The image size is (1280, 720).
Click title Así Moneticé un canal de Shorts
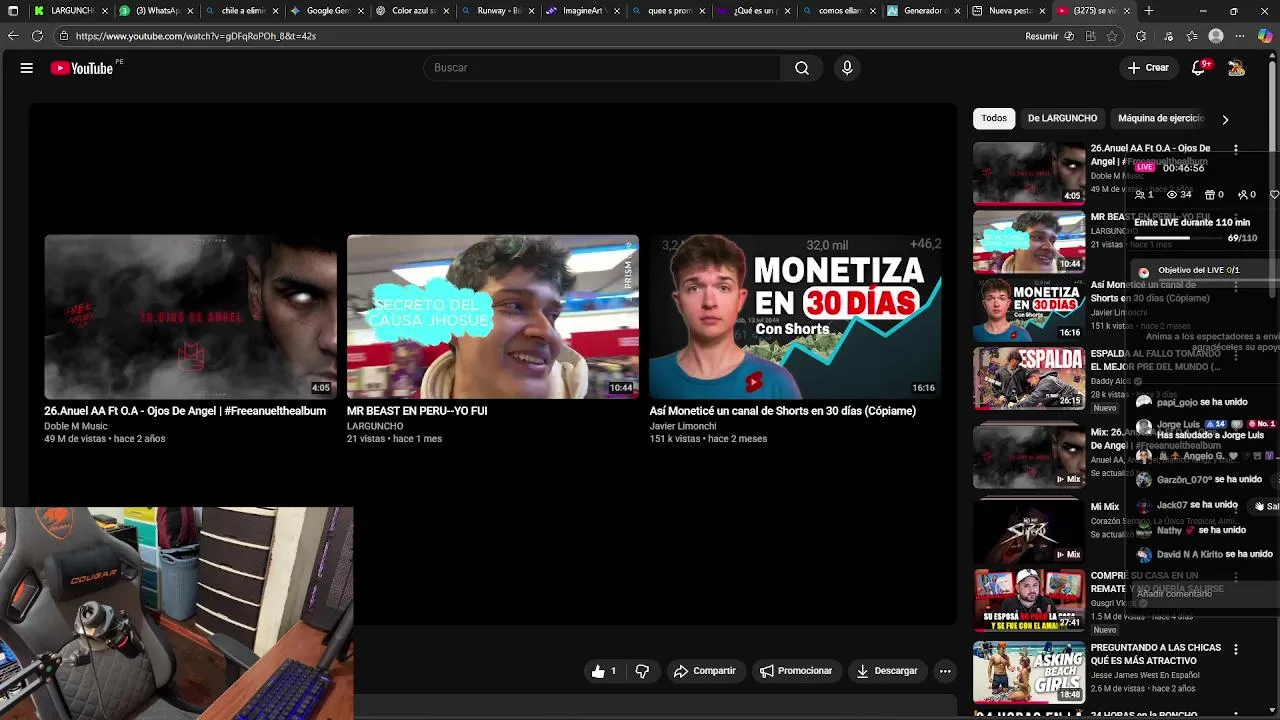pyautogui.click(x=782, y=411)
